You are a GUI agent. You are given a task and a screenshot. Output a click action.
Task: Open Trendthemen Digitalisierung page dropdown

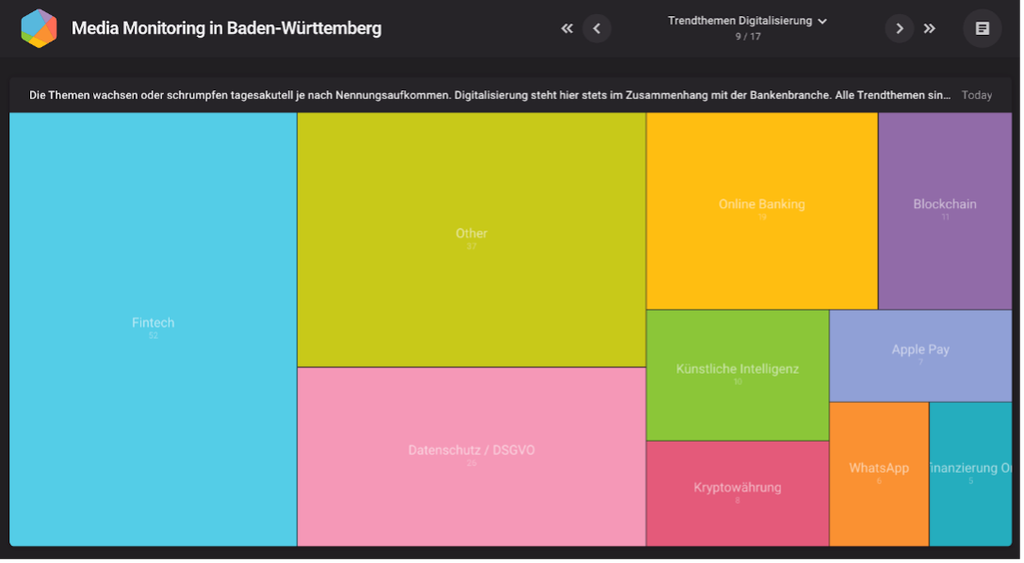(747, 21)
